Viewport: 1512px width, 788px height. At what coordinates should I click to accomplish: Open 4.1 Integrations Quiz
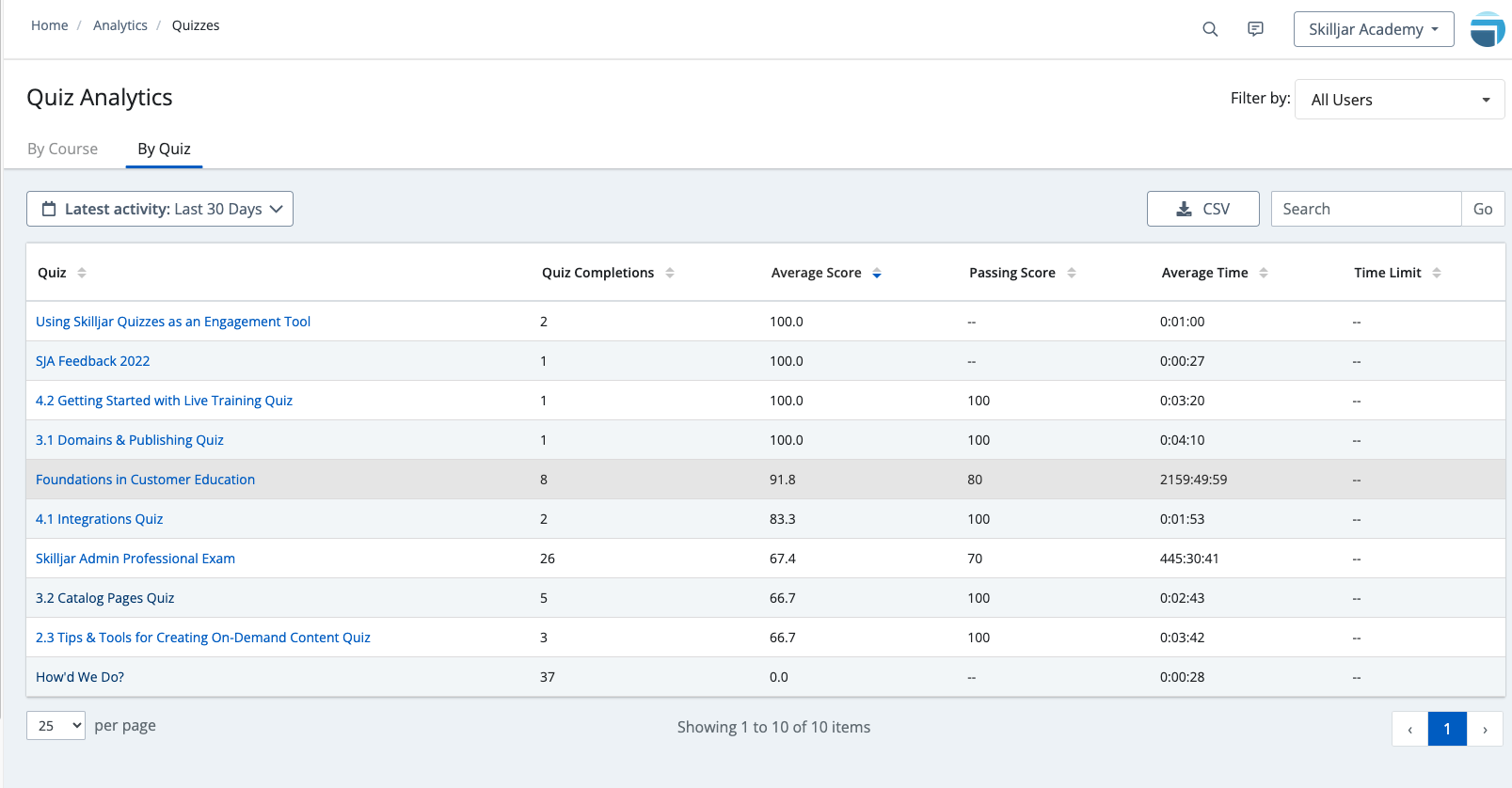pos(99,519)
